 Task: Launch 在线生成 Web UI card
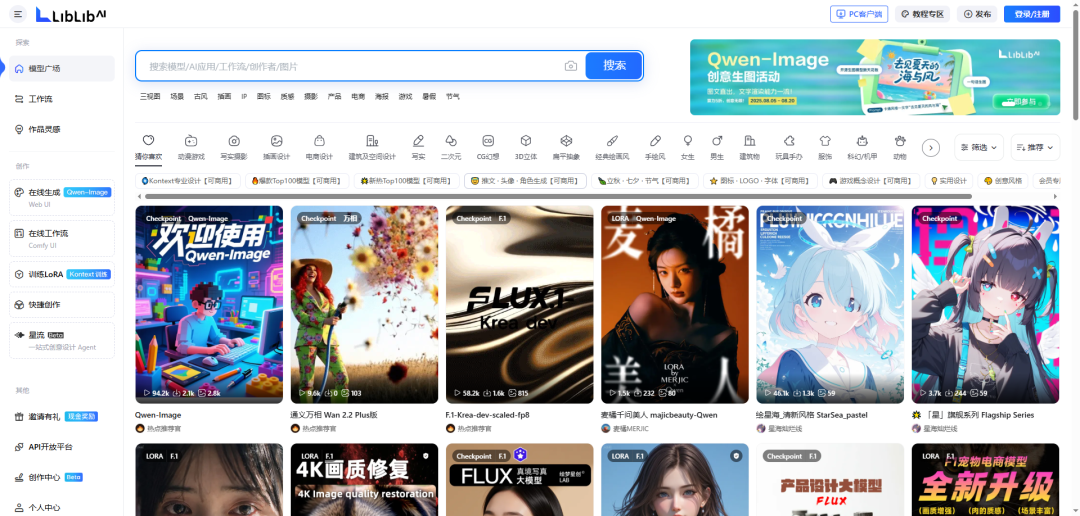[62, 198]
